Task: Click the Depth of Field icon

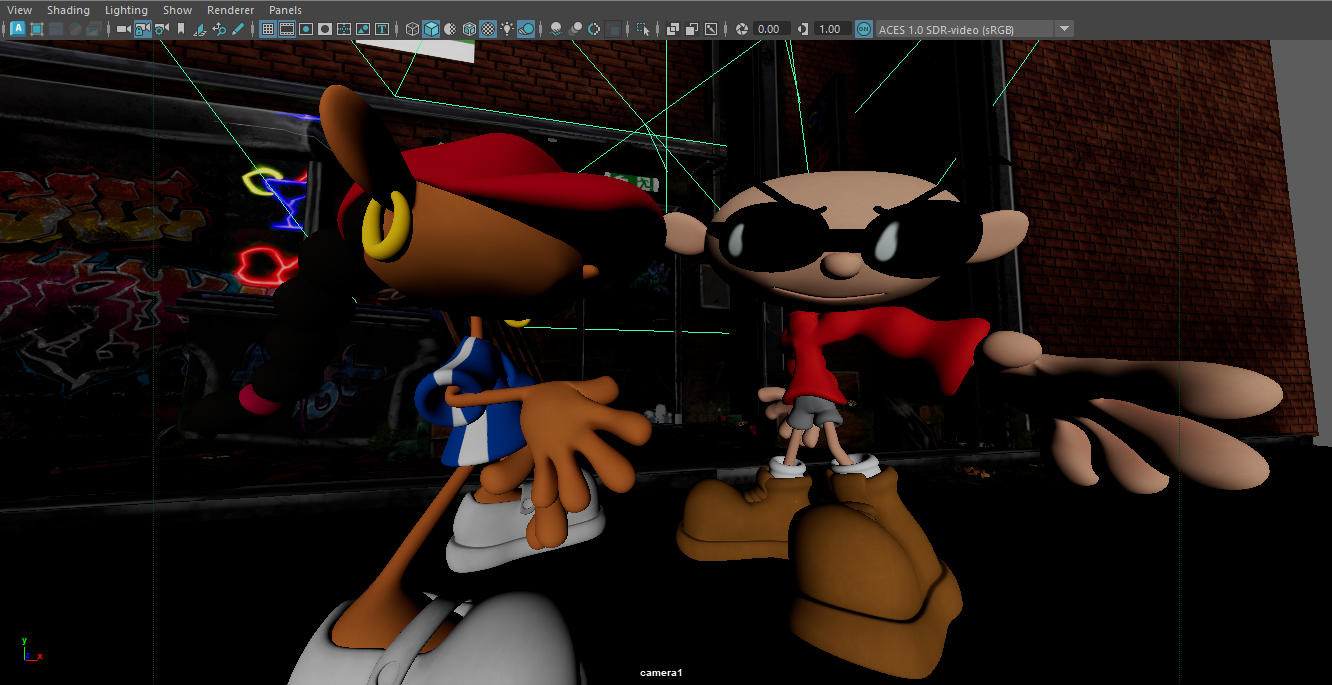Action: click(x=613, y=29)
